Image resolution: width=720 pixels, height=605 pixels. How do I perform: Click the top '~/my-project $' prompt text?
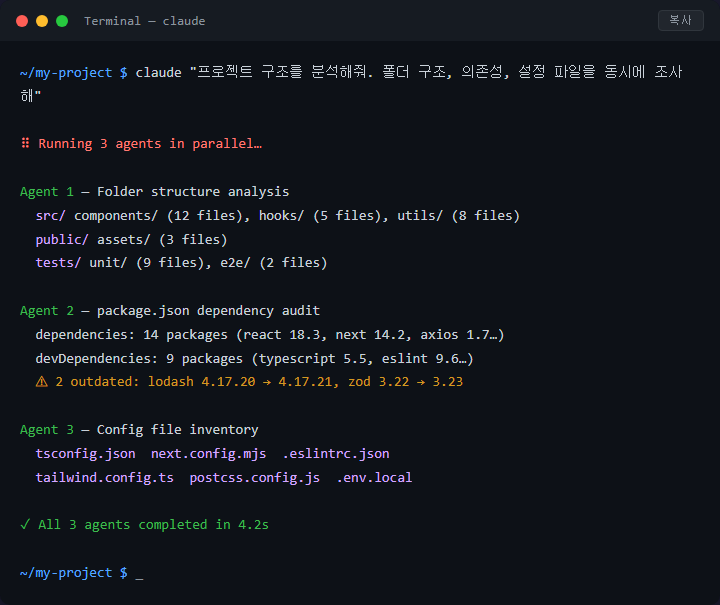tap(74, 73)
